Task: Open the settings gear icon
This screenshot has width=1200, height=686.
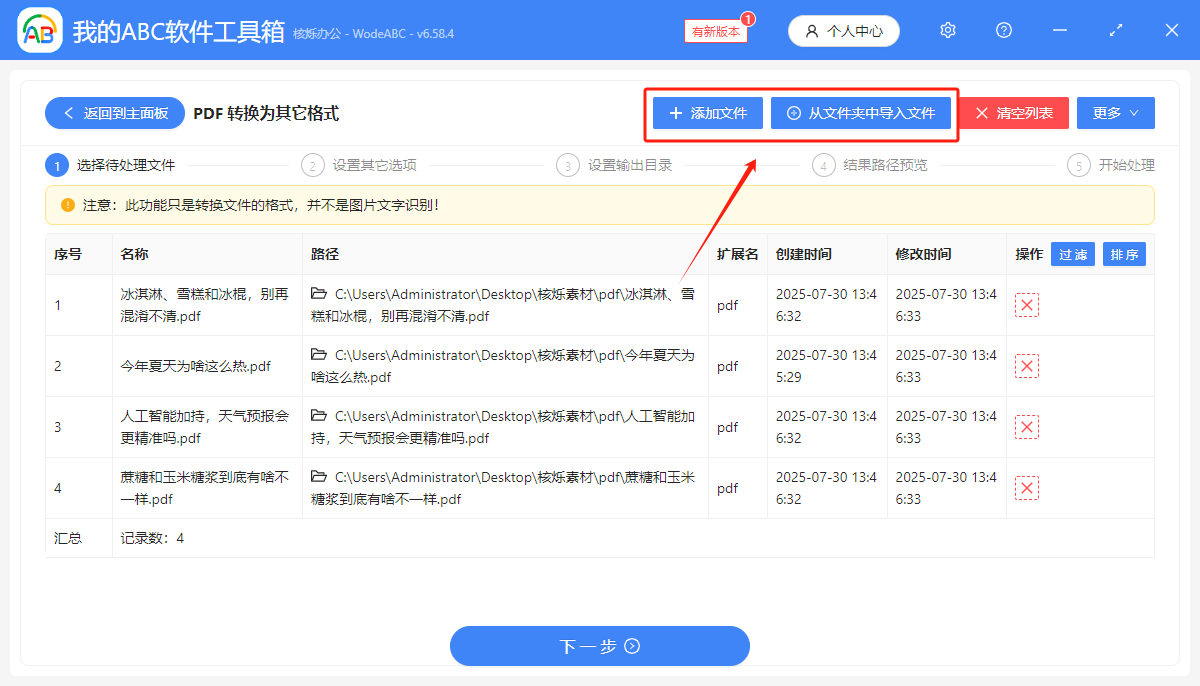Action: pyautogui.click(x=947, y=30)
